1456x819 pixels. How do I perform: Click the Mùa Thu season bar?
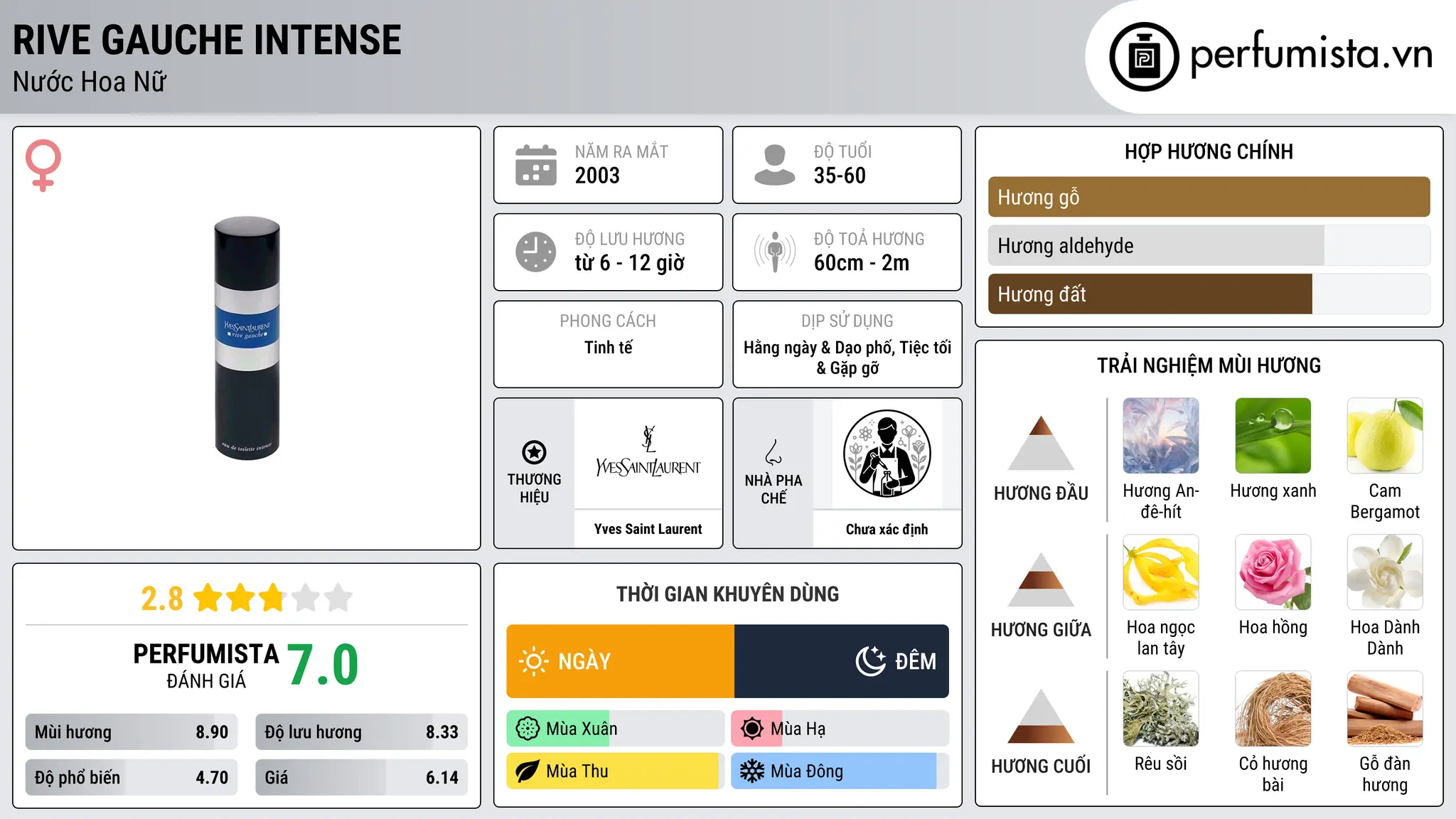pyautogui.click(x=615, y=771)
